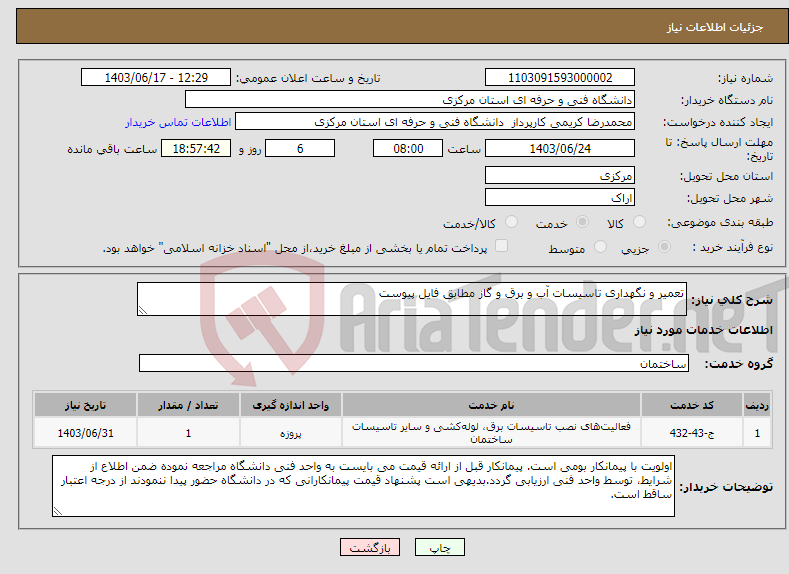Click the delivery province field مرکزی
Screen dimensions: 789x574
coord(560,176)
